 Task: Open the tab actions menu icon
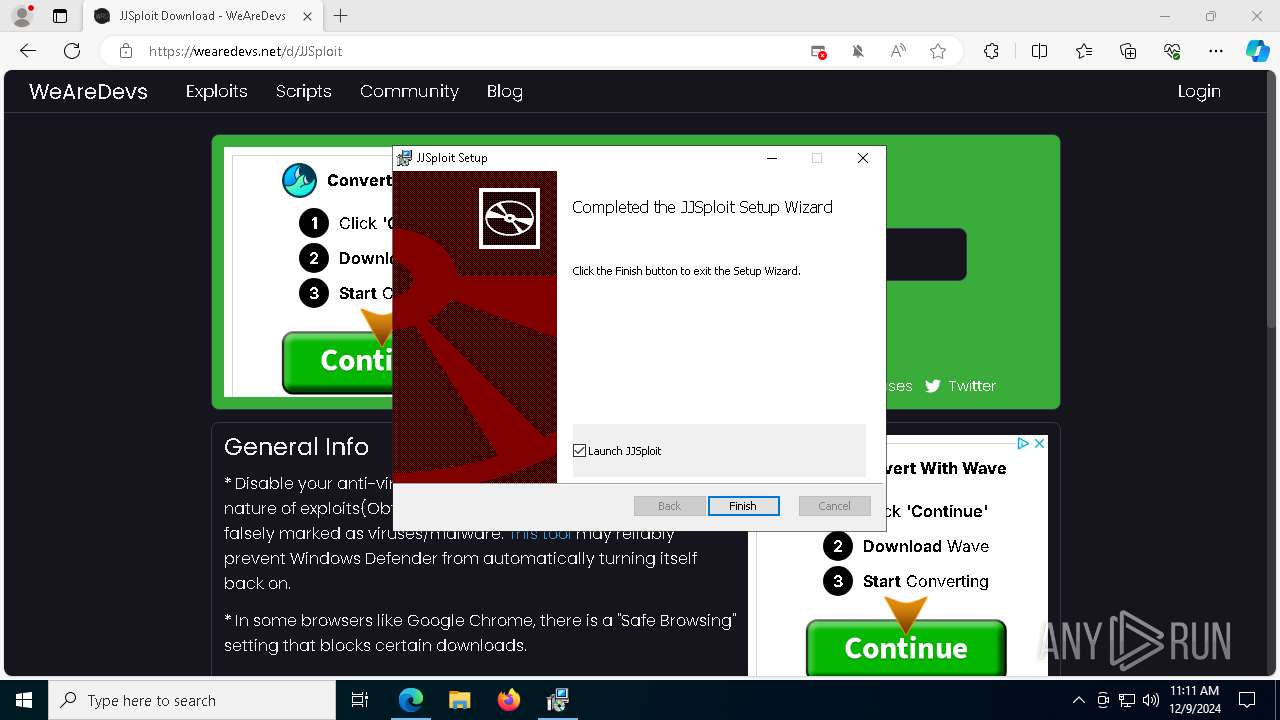point(60,16)
